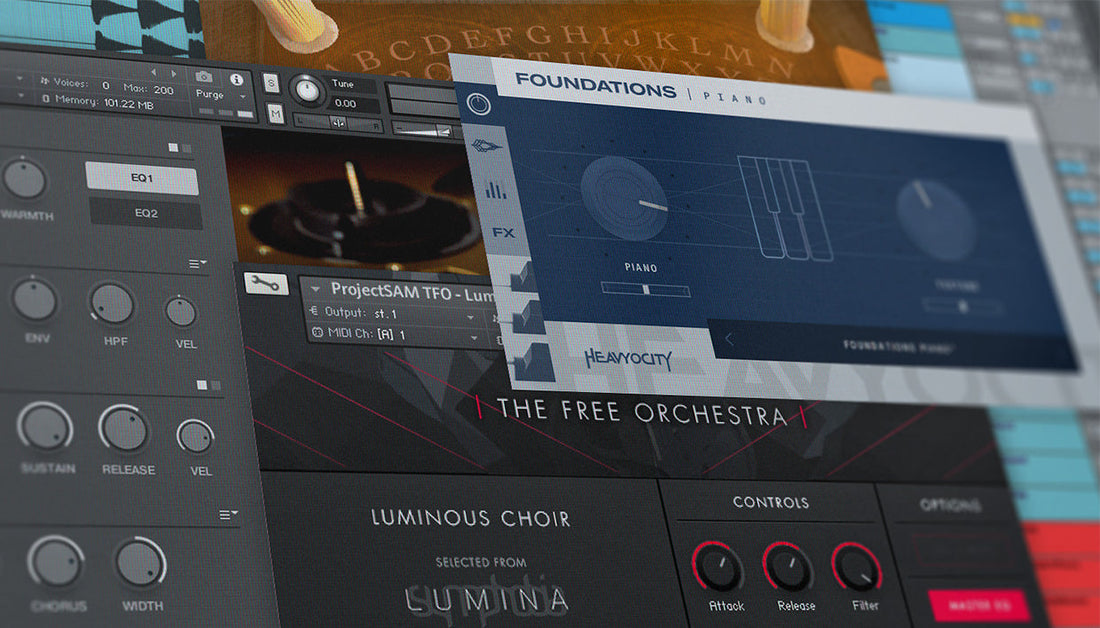Click the second waveform thumbnail below FX

click(528, 317)
